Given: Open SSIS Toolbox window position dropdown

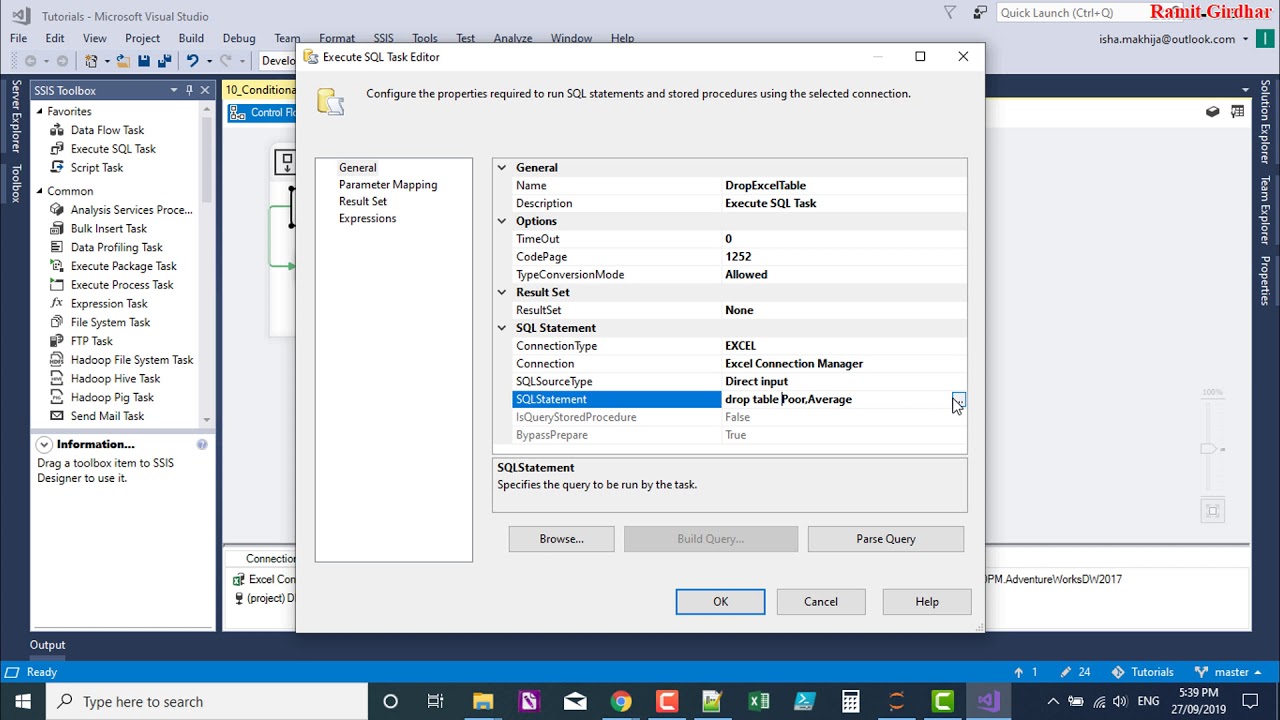Looking at the screenshot, I should click(x=173, y=90).
